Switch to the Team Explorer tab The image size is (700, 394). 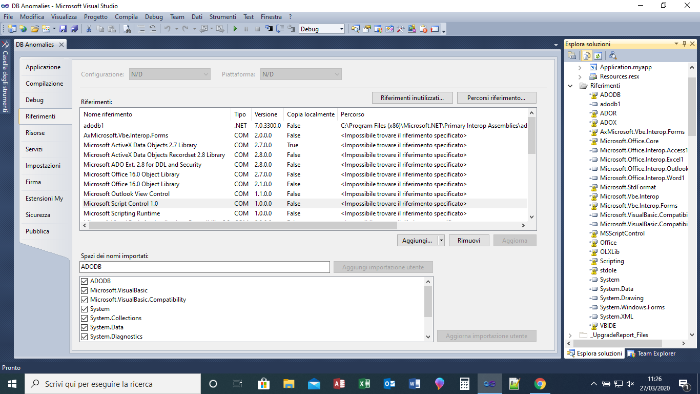click(652, 353)
